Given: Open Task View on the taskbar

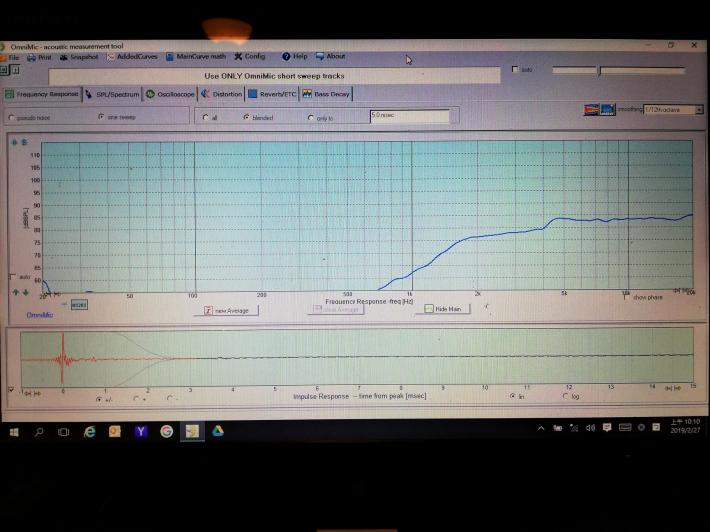Looking at the screenshot, I should [63, 432].
